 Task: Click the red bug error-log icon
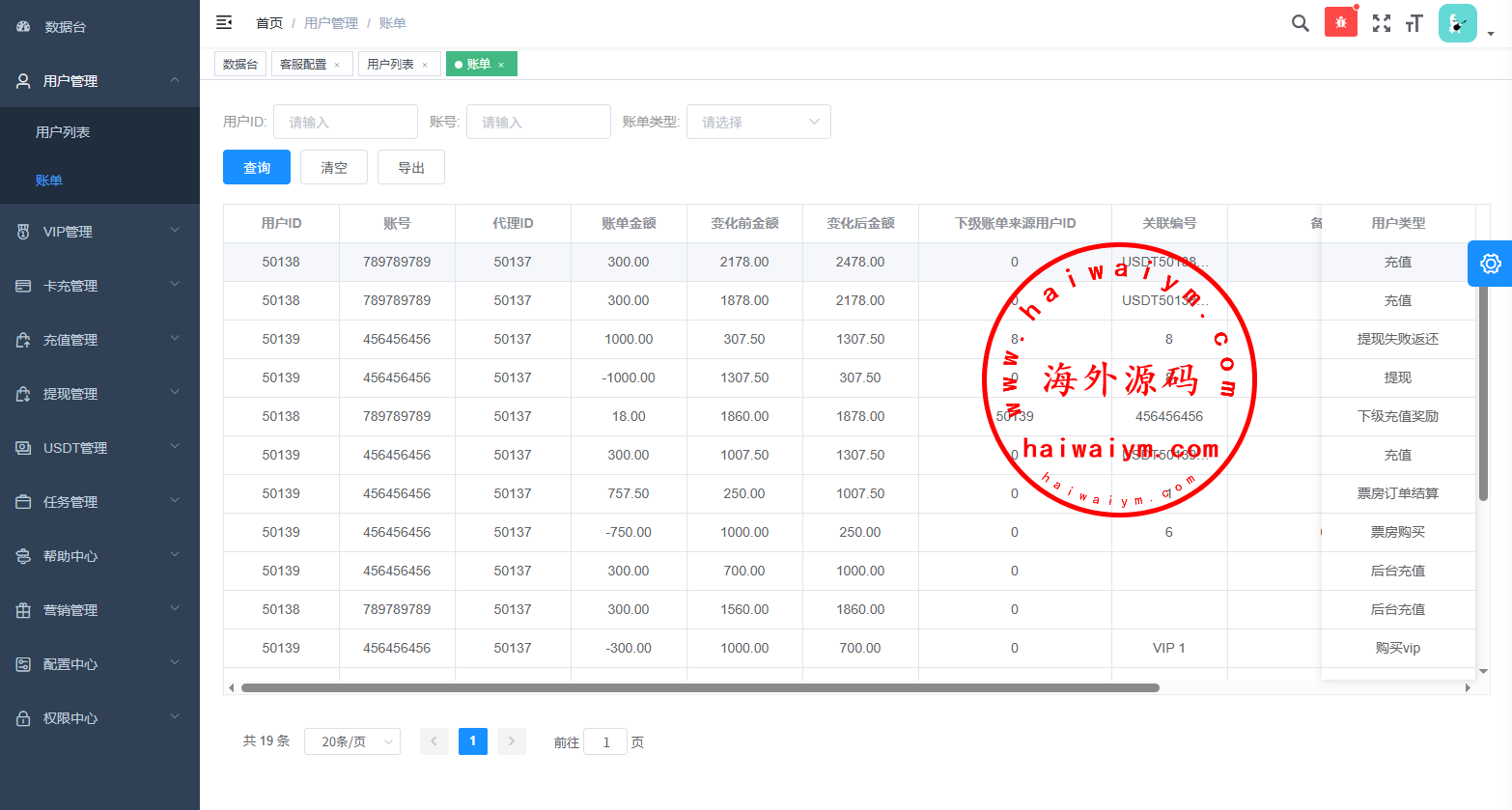1340,22
